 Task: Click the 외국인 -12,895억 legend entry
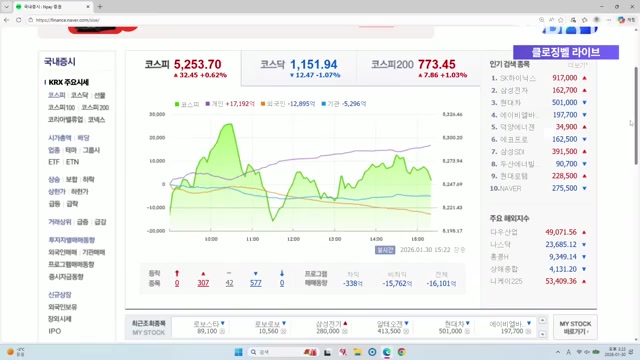(288, 104)
